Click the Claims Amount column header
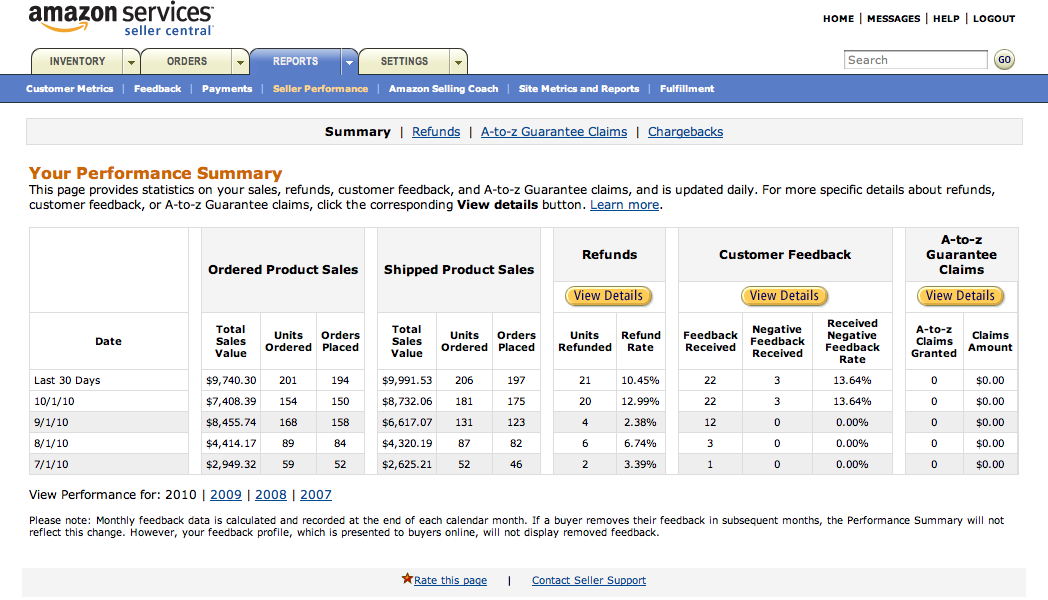Screen dimensions: 1048x600 [x=991, y=341]
